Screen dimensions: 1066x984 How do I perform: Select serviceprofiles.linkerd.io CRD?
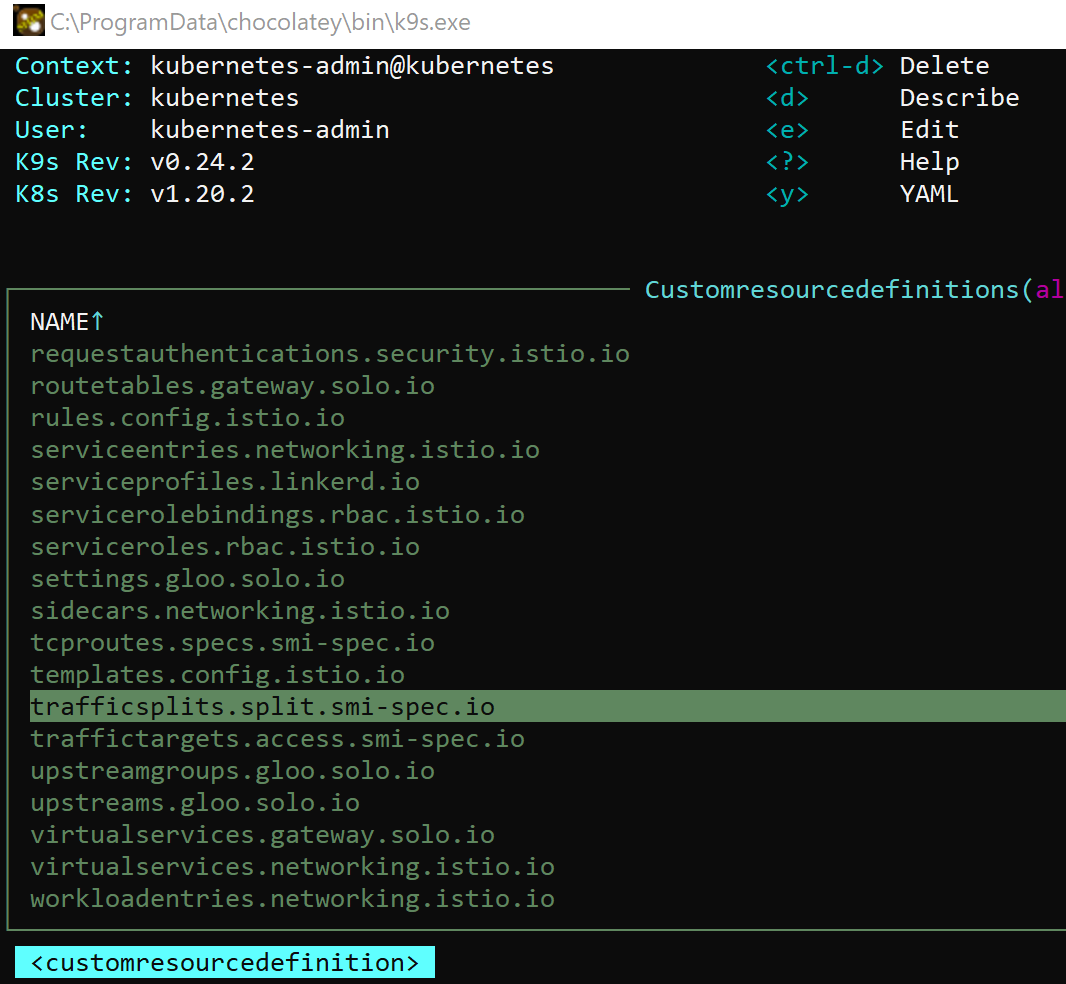tap(225, 482)
